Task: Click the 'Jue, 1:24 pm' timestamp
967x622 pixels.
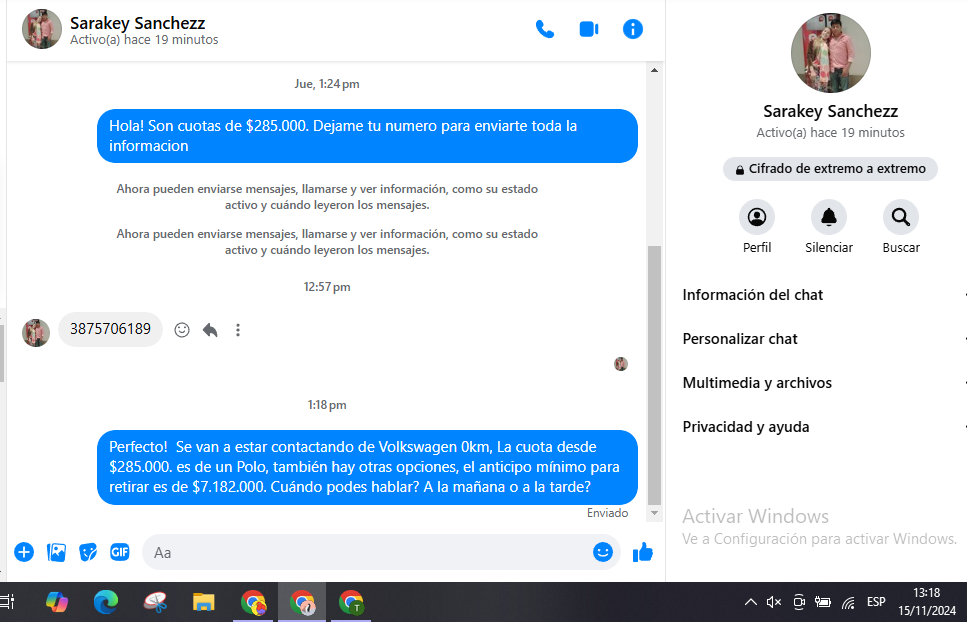Action: [x=327, y=84]
